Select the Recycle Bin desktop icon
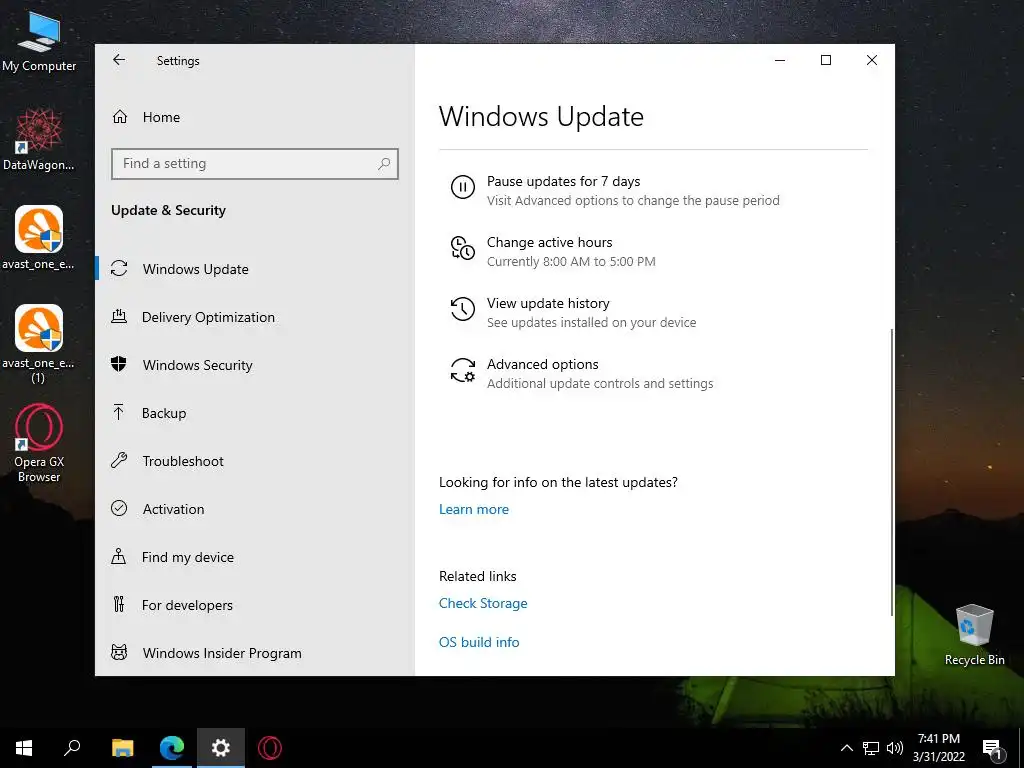The width and height of the screenshot is (1024, 768). tap(974, 635)
